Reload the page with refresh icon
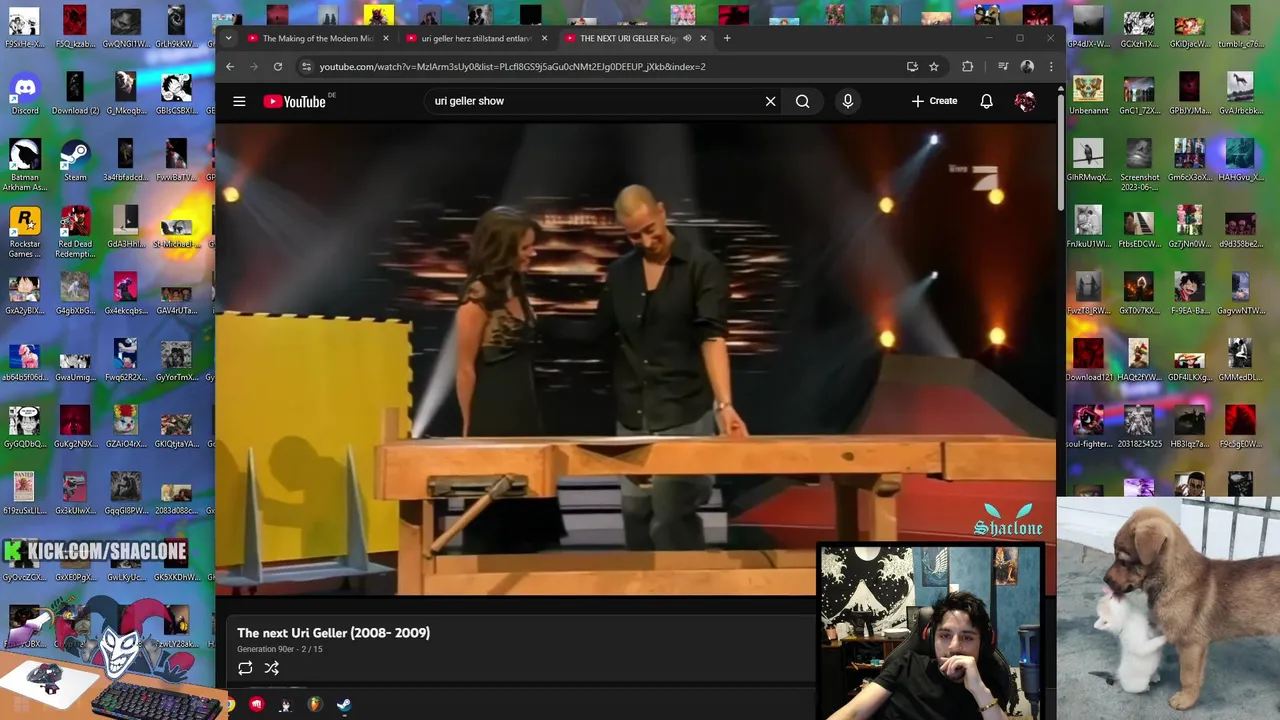The image size is (1280, 720). (x=278, y=66)
